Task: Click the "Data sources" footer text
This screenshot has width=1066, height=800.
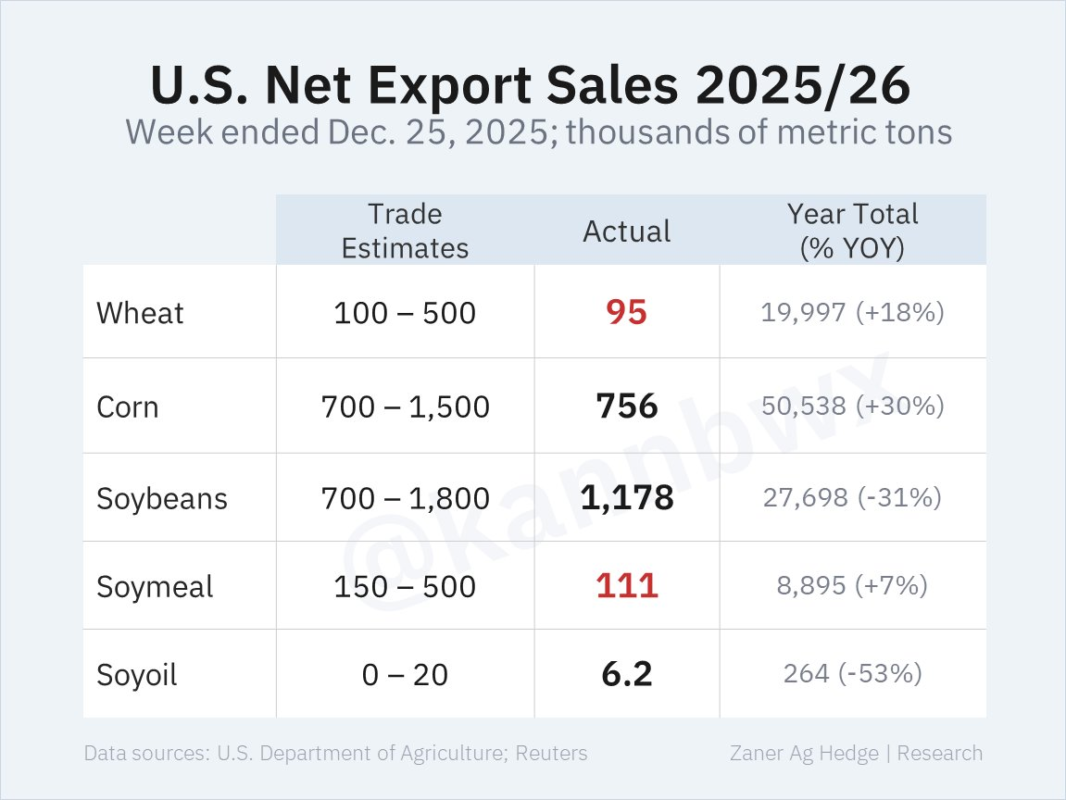Action: (x=335, y=753)
